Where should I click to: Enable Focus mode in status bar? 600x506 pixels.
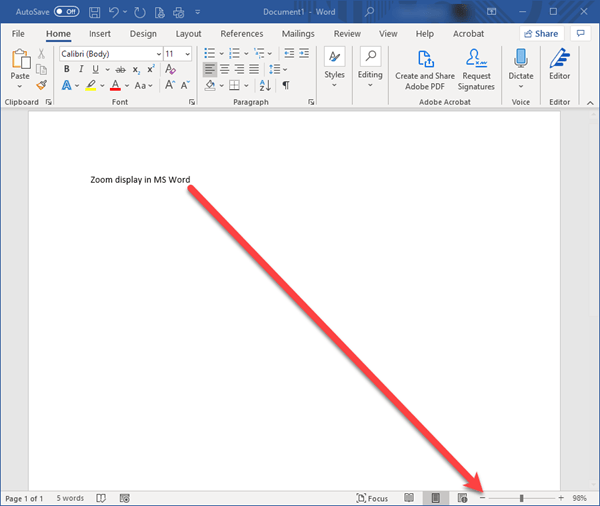(372, 498)
